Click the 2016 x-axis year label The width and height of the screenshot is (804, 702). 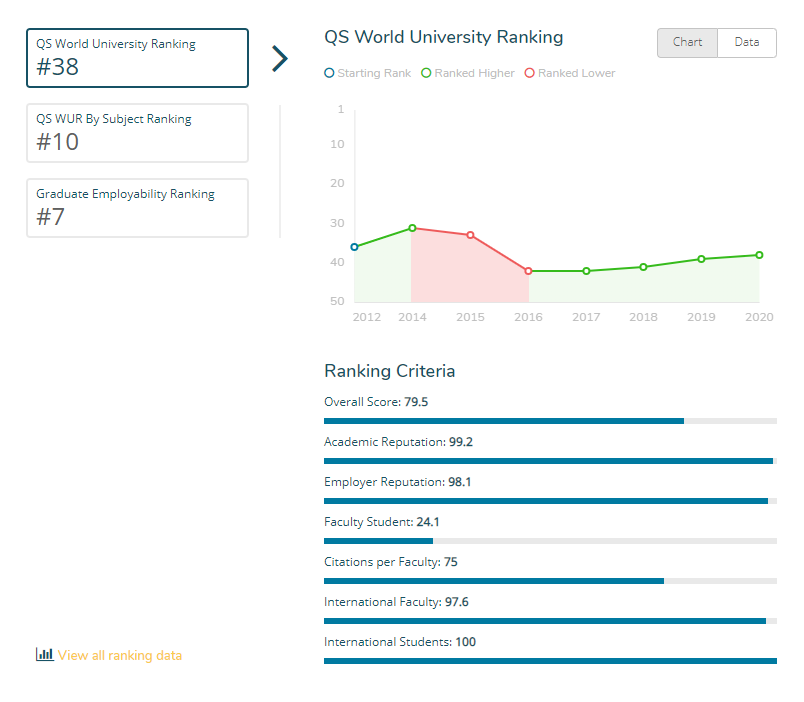pyautogui.click(x=529, y=317)
